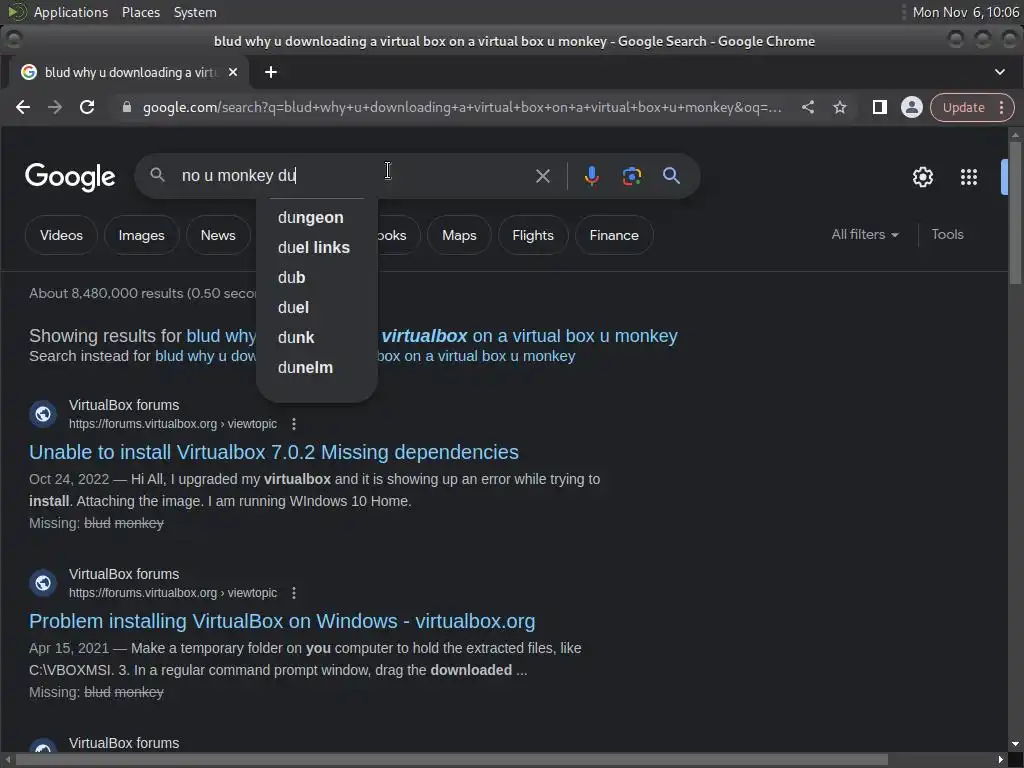Image resolution: width=1024 pixels, height=768 pixels.
Task: Pick the 'dunelm' suggestion
Action: tap(317, 368)
